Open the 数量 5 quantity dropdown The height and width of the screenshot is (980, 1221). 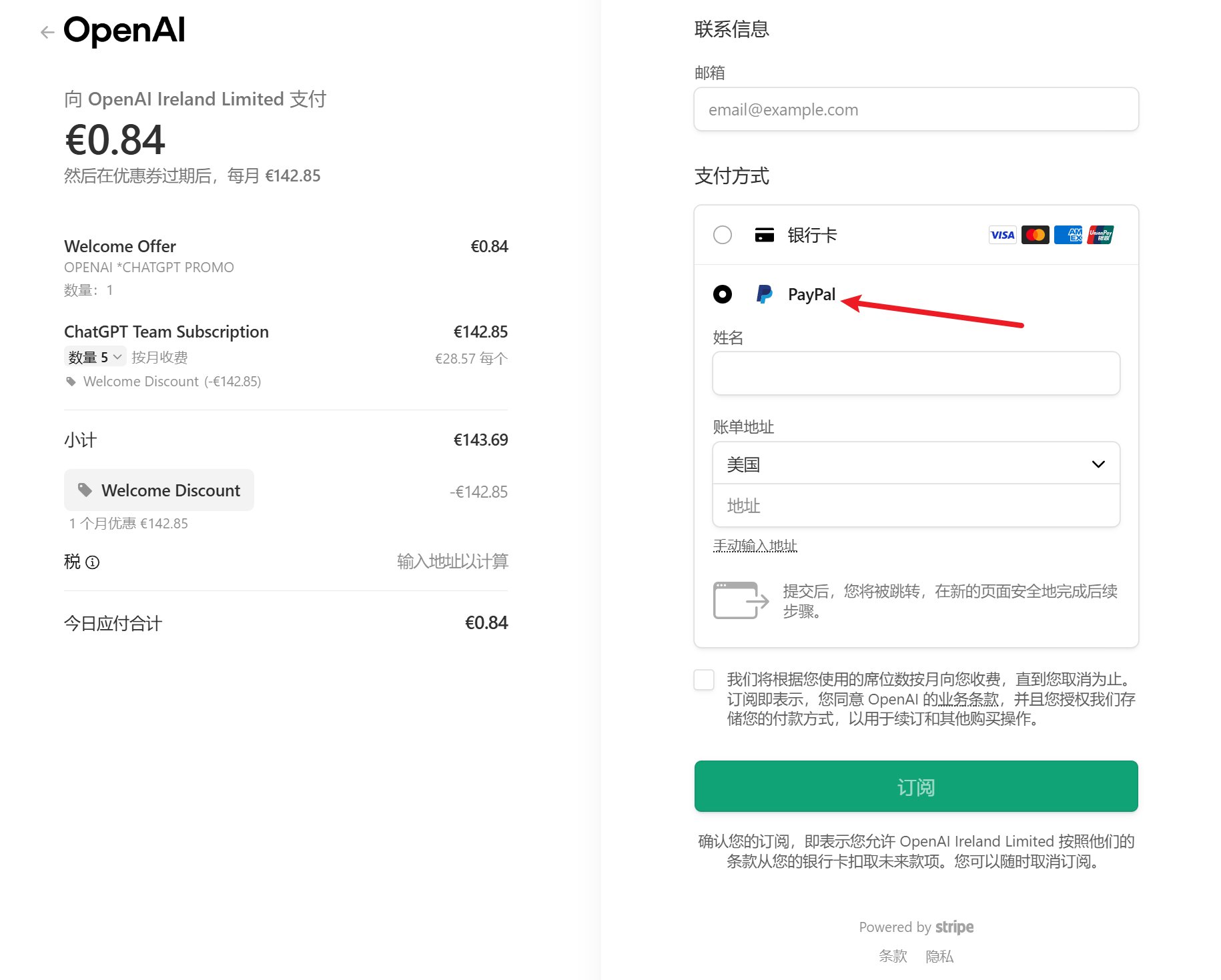(95, 358)
